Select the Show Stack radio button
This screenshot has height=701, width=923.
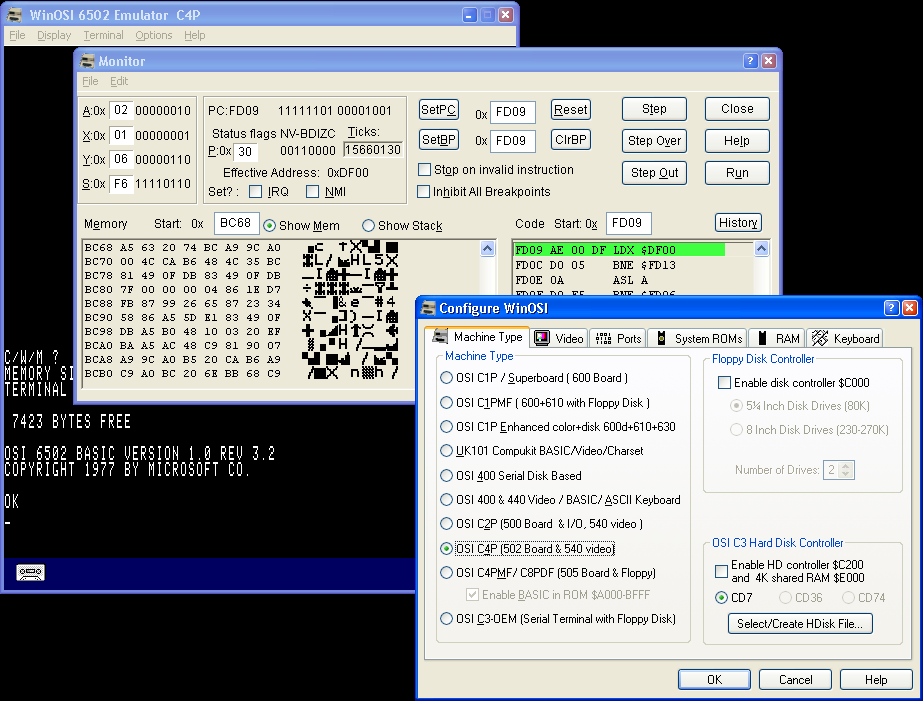coord(368,225)
